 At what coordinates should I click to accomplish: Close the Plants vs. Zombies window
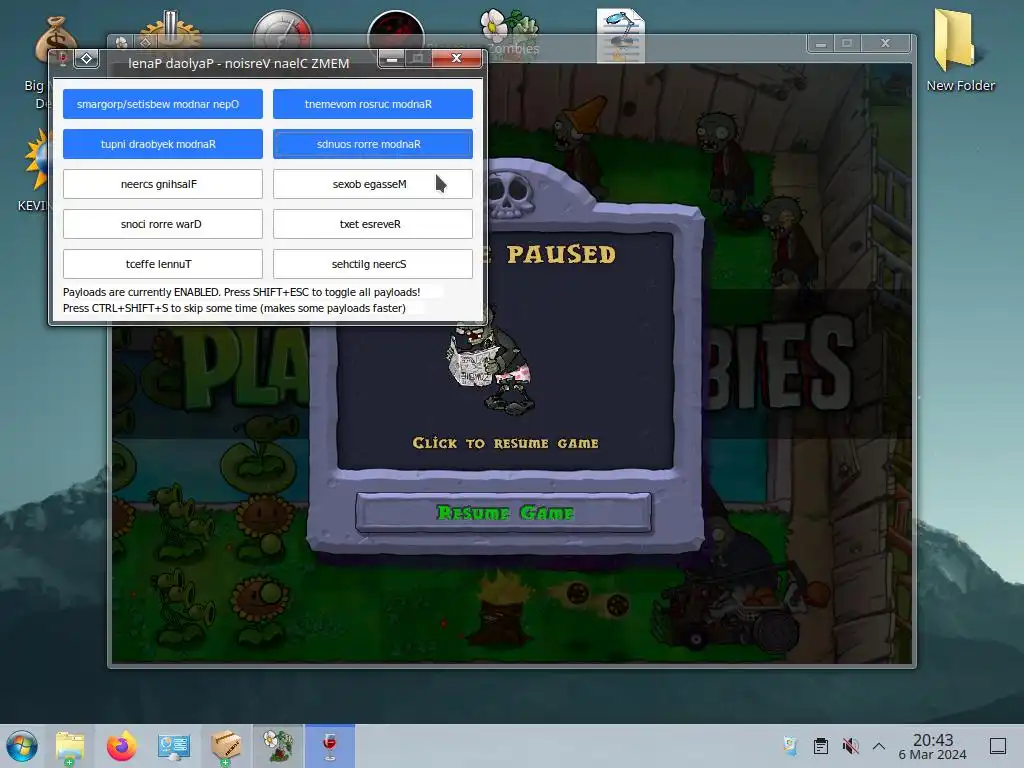886,43
